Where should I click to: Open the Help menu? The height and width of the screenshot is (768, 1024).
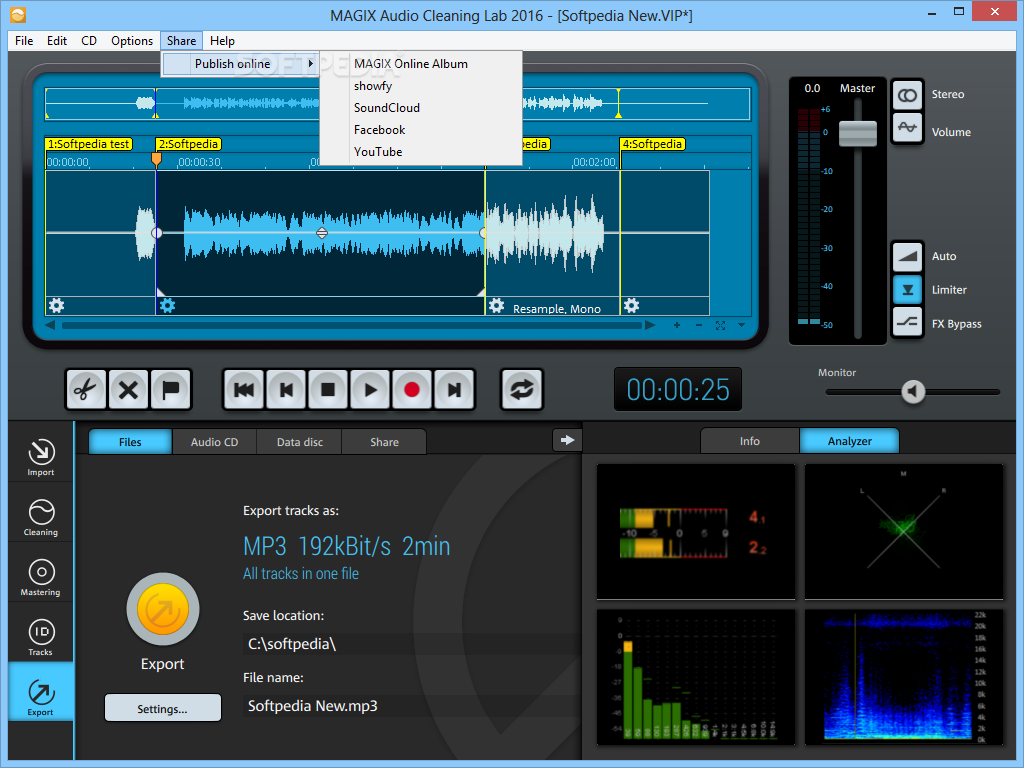point(222,40)
